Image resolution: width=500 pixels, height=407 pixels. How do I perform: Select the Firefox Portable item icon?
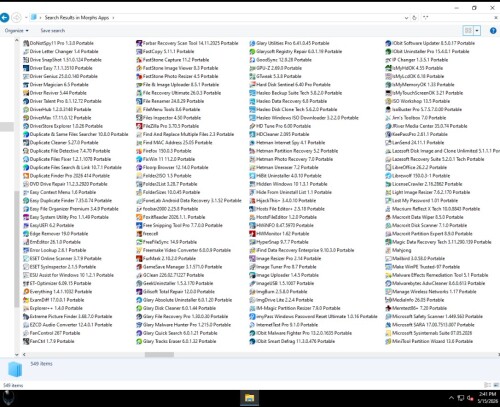(139, 151)
